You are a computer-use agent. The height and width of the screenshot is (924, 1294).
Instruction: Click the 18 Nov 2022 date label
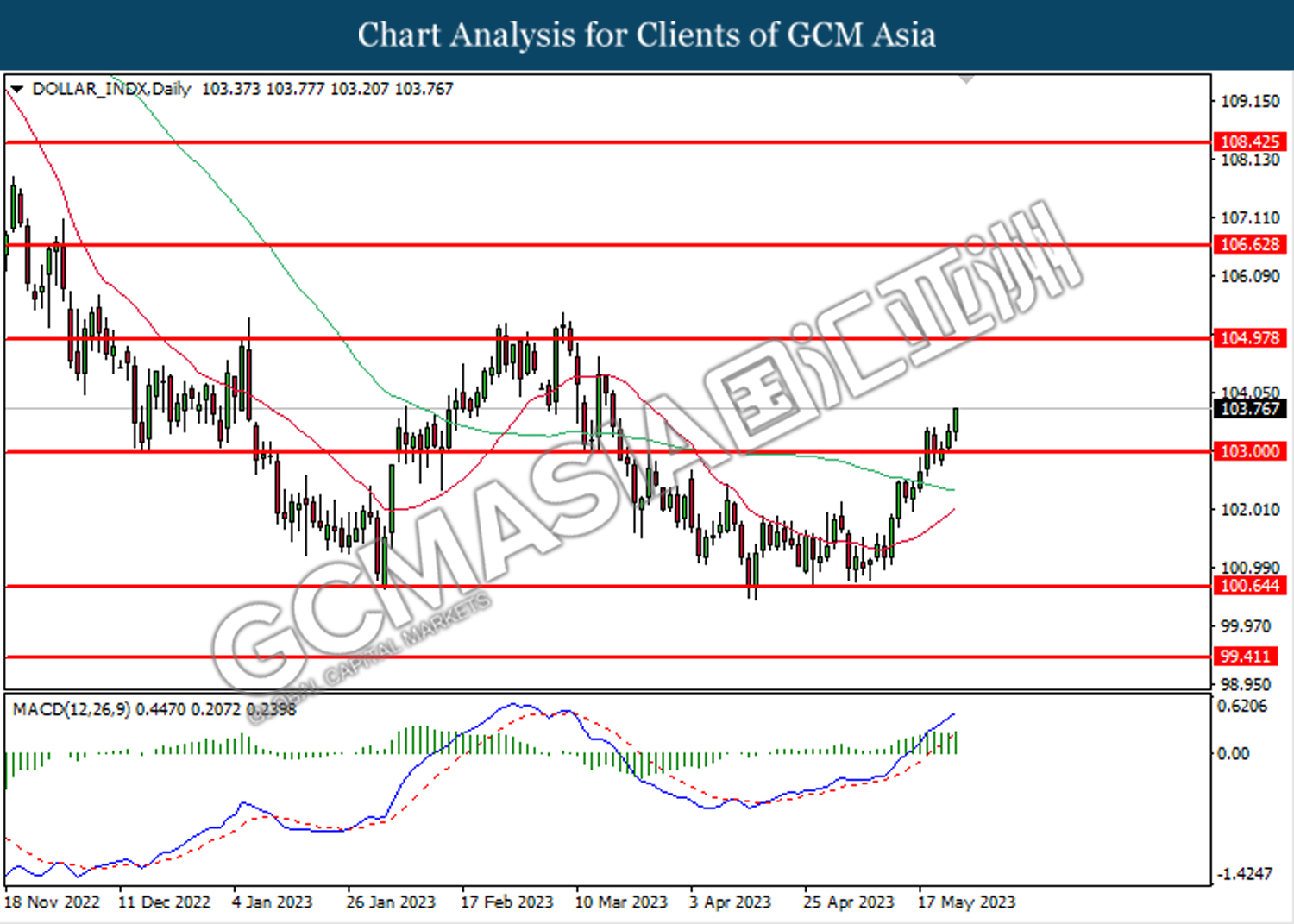52,902
